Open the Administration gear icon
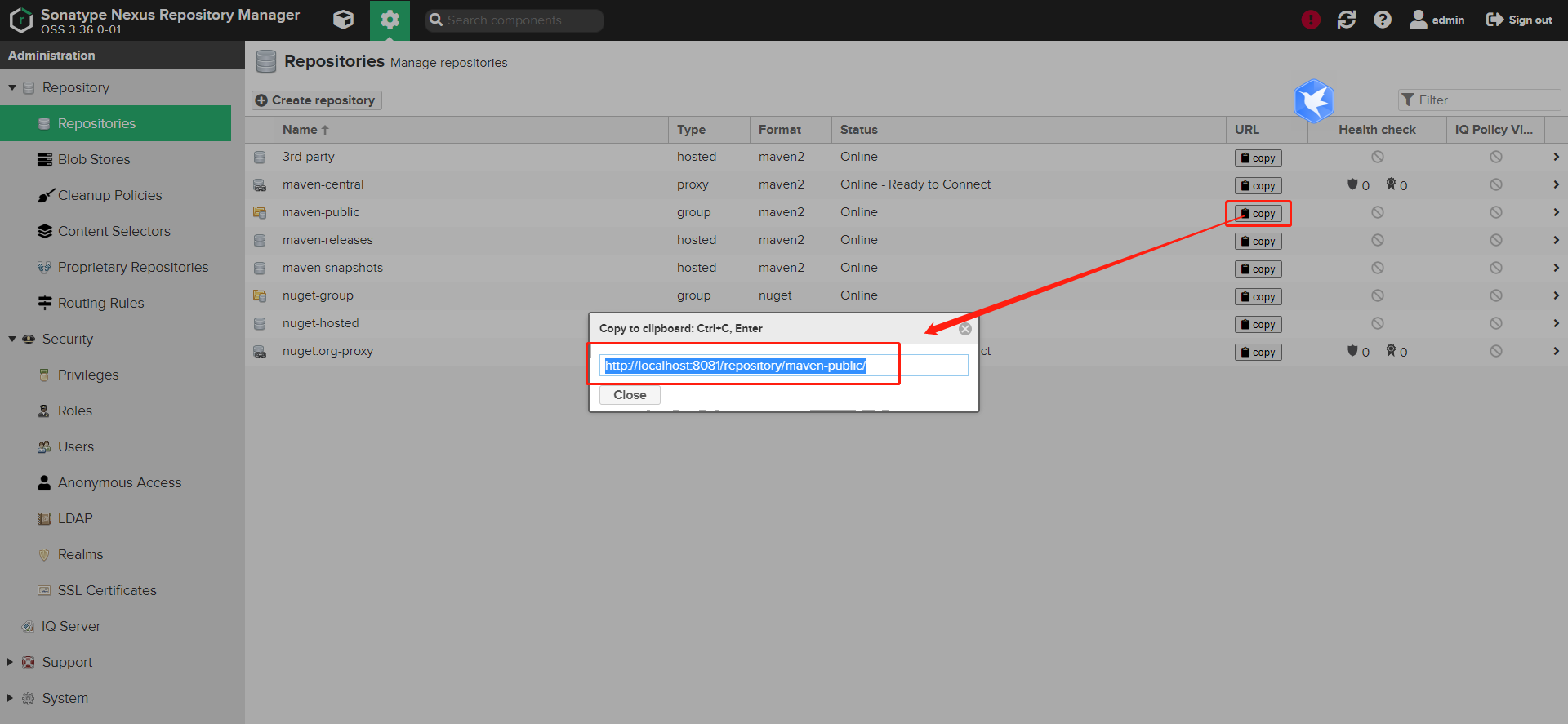Viewport: 1568px width, 724px height. click(x=390, y=20)
